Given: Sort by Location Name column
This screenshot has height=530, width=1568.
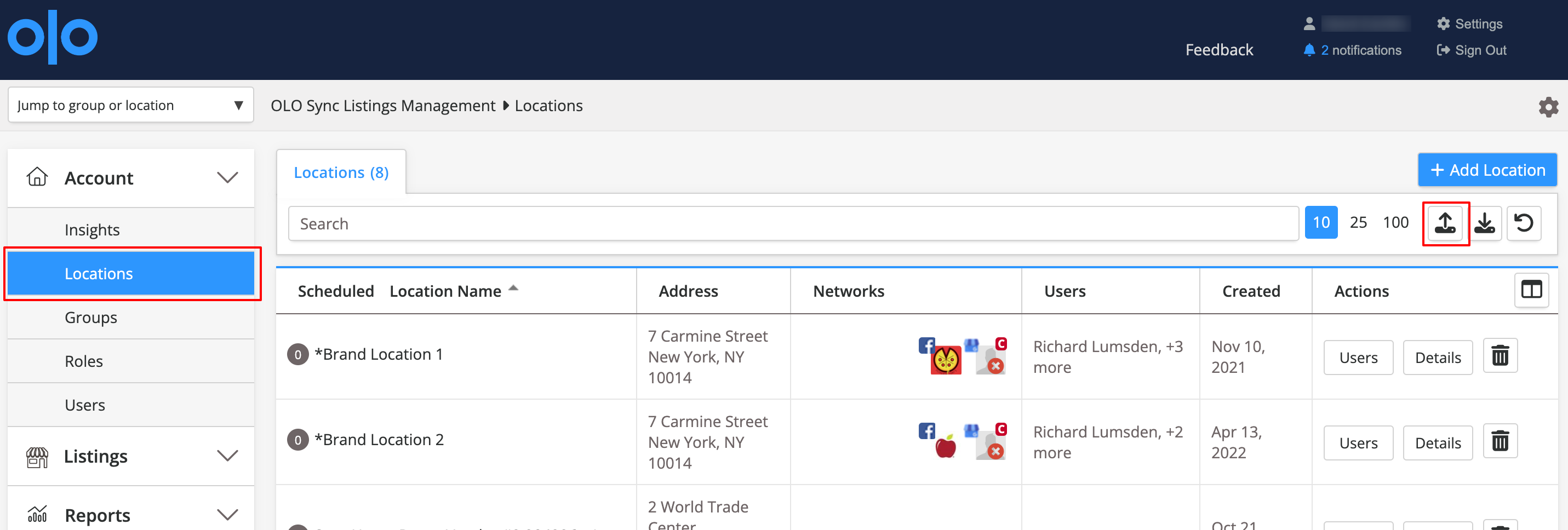Looking at the screenshot, I should click(x=445, y=291).
